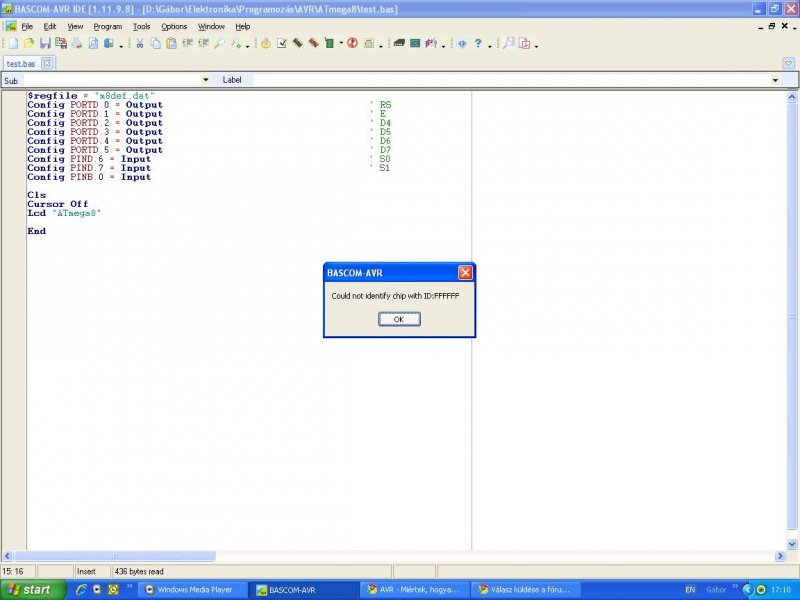Click the red circular stop icon
The height and width of the screenshot is (600, 800).
(352, 43)
